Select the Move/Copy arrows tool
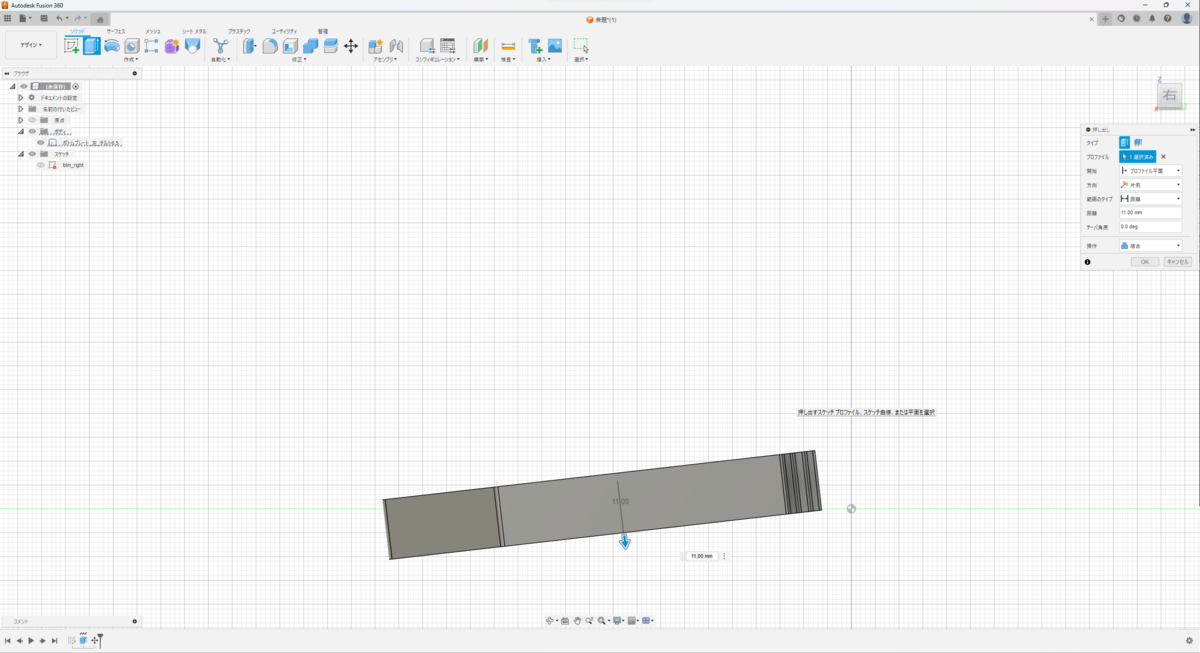The width and height of the screenshot is (1200, 653). [351, 46]
